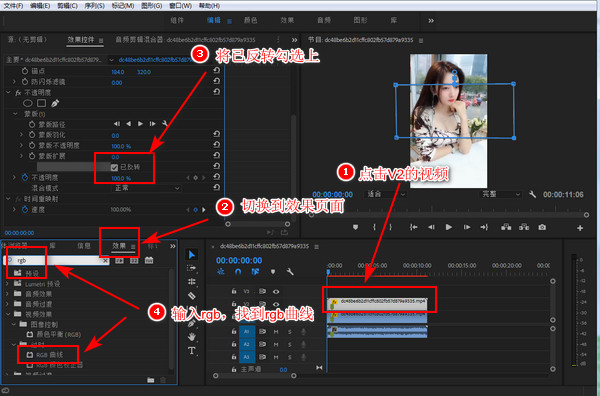Open the 适合 zoom level dropdown

point(386,194)
